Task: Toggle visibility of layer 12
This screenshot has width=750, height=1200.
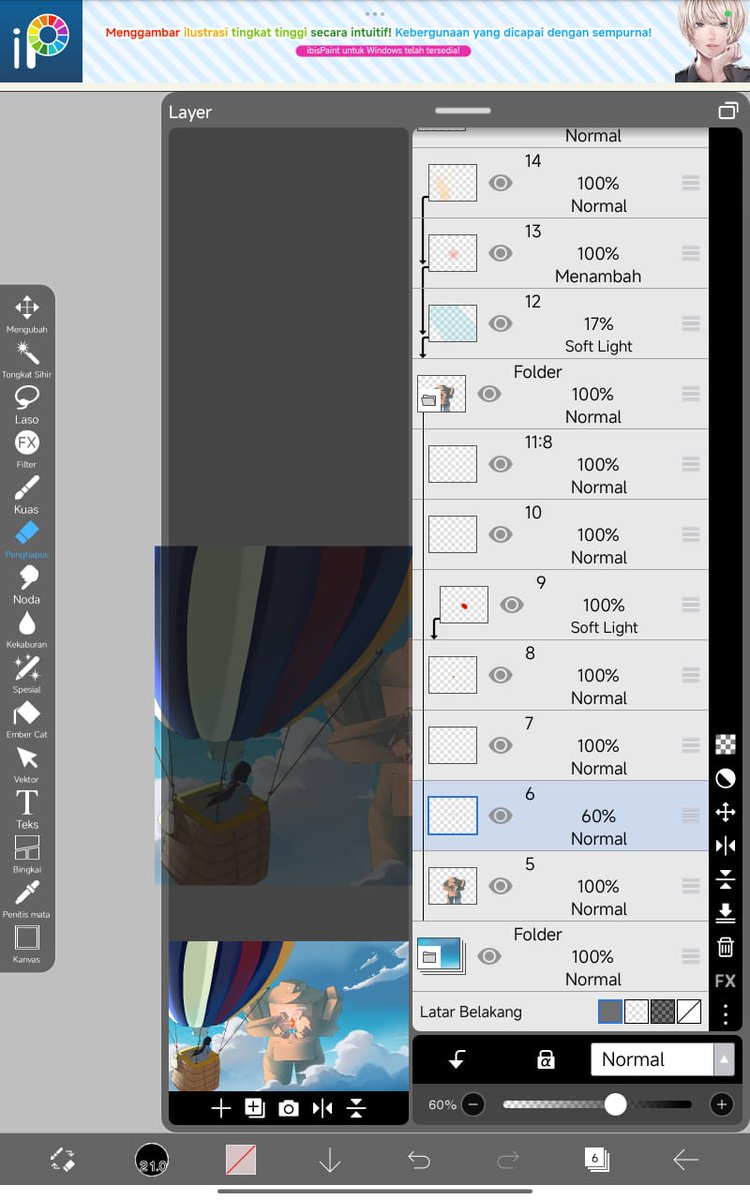Action: point(500,324)
